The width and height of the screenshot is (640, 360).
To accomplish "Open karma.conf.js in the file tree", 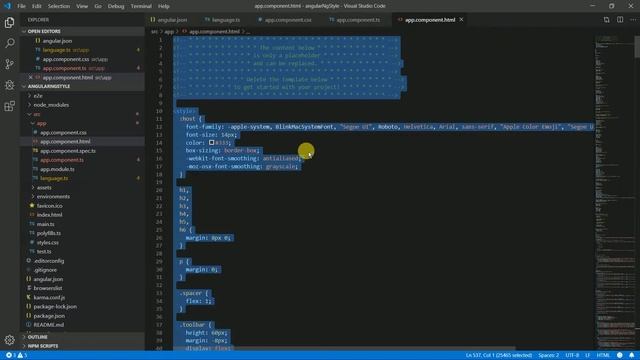I will (x=49, y=298).
